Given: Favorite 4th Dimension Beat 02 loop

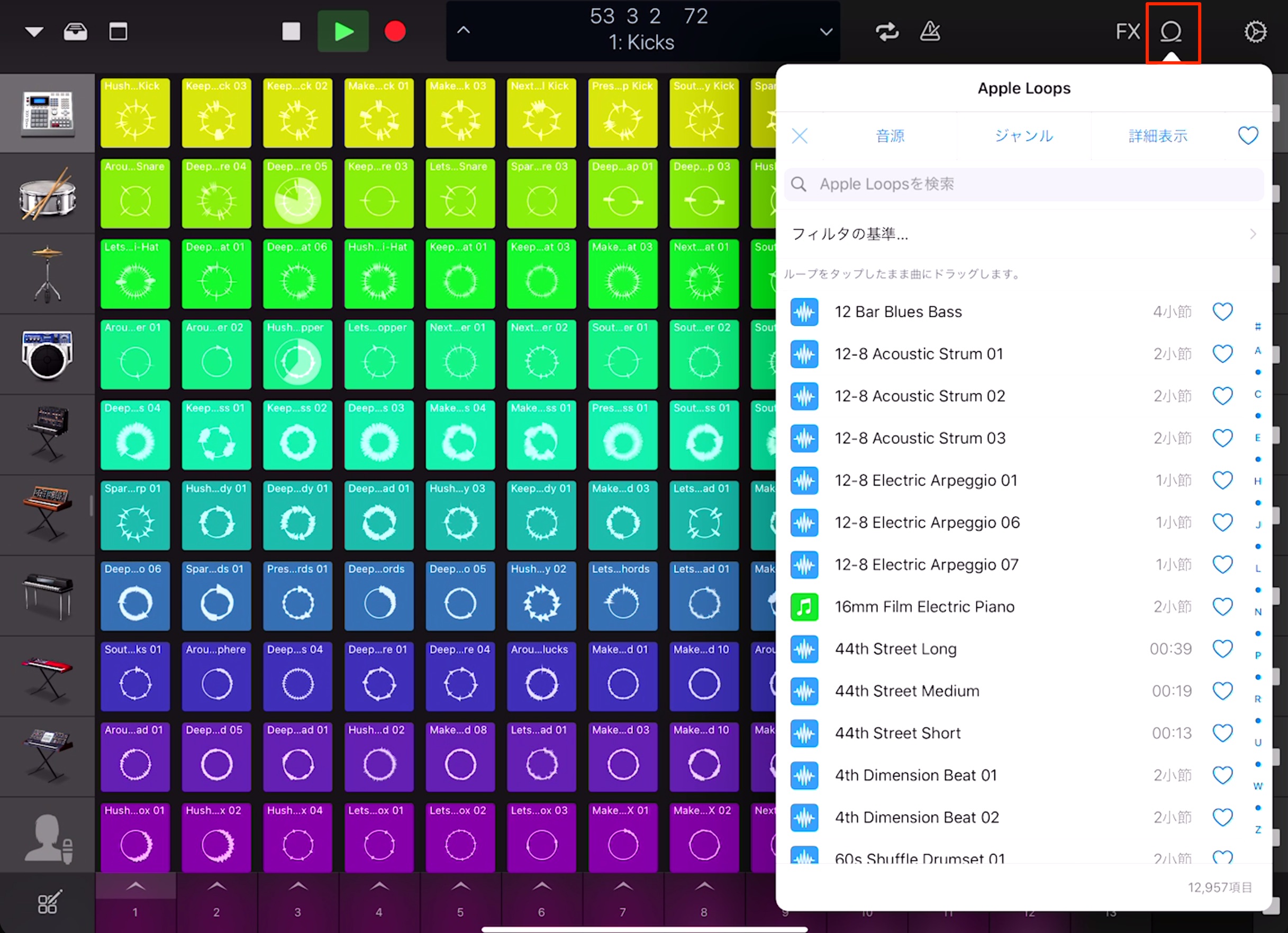Looking at the screenshot, I should 1222,818.
